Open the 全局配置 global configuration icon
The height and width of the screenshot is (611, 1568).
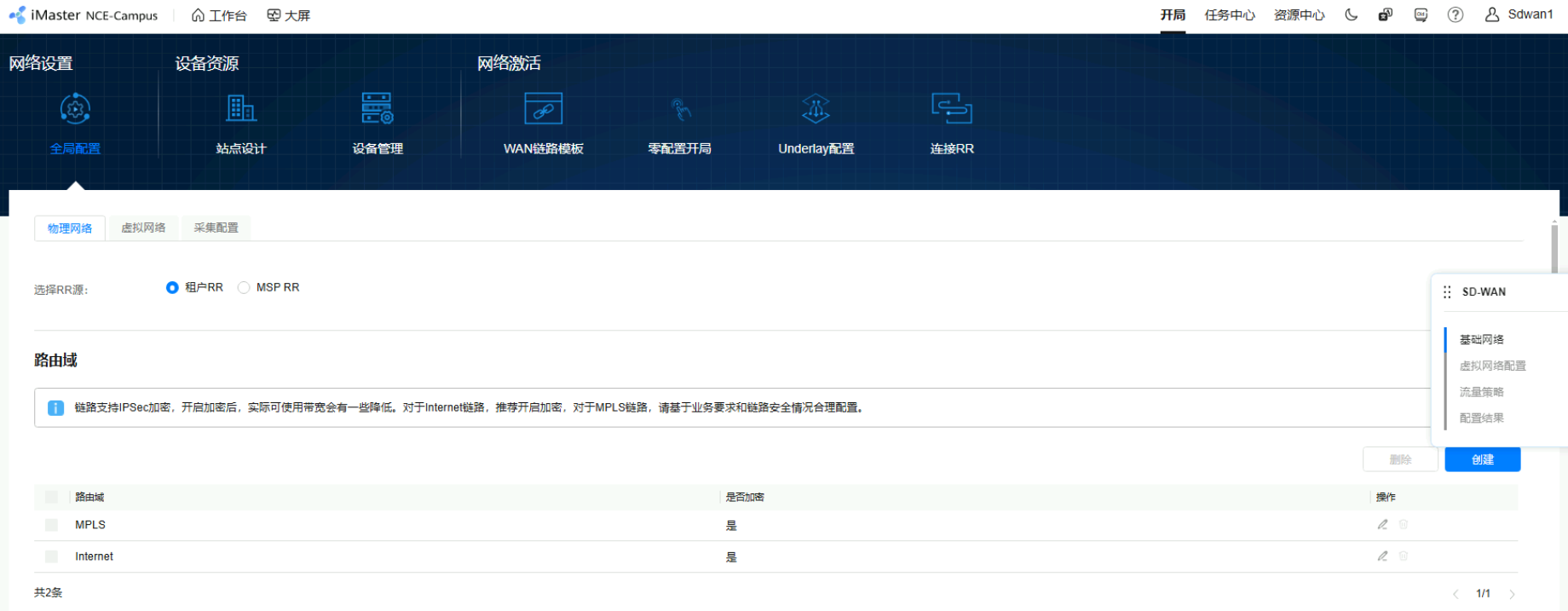click(x=75, y=110)
